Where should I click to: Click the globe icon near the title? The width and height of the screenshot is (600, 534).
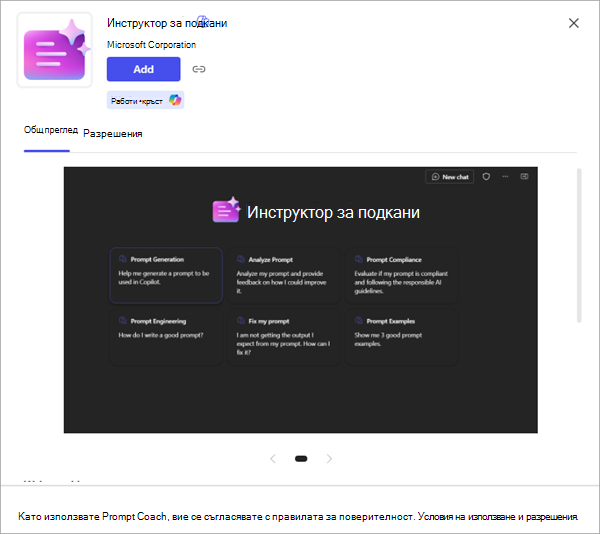(202, 20)
